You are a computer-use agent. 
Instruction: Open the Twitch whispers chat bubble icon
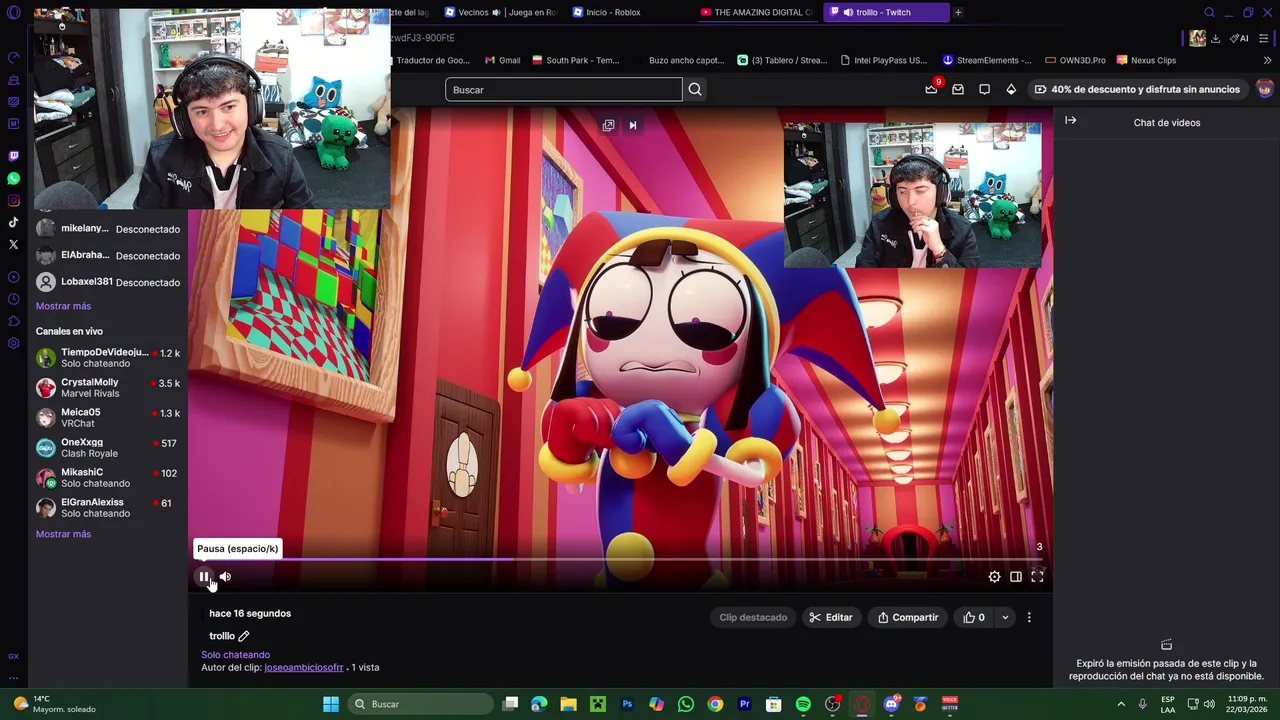[984, 89]
